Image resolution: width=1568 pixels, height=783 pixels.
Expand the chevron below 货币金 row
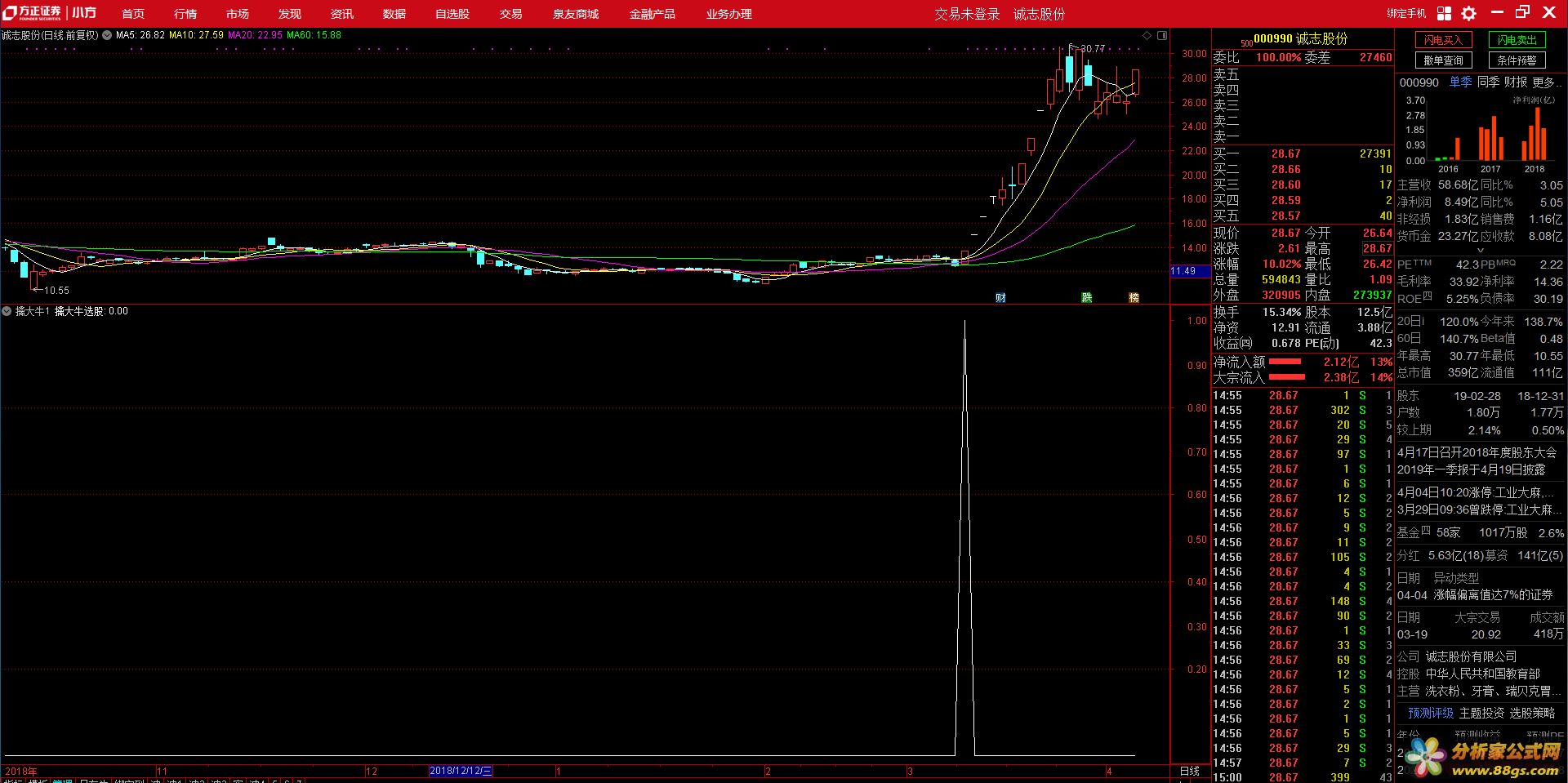pos(1480,251)
